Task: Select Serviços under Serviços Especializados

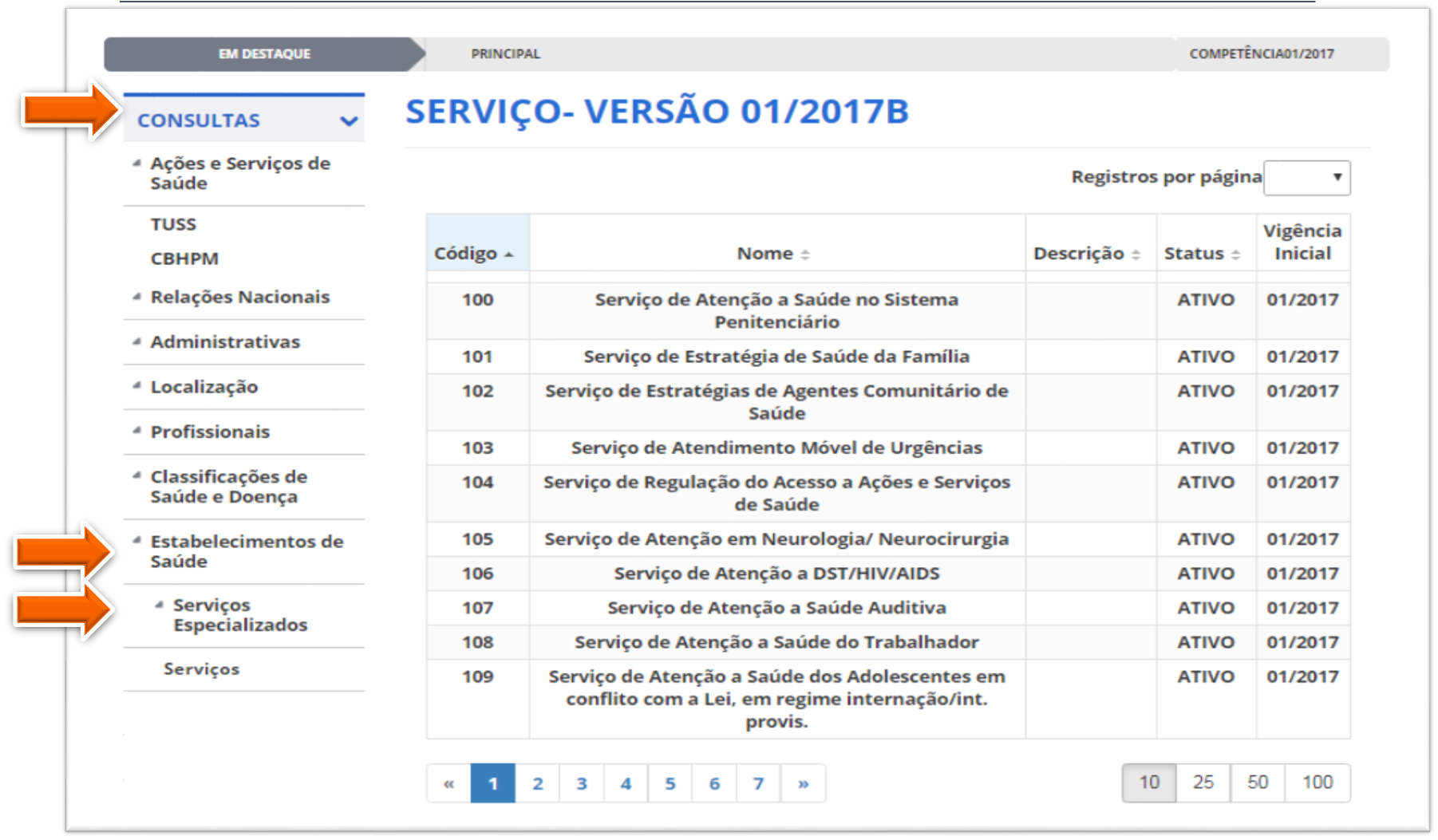Action: [x=201, y=669]
